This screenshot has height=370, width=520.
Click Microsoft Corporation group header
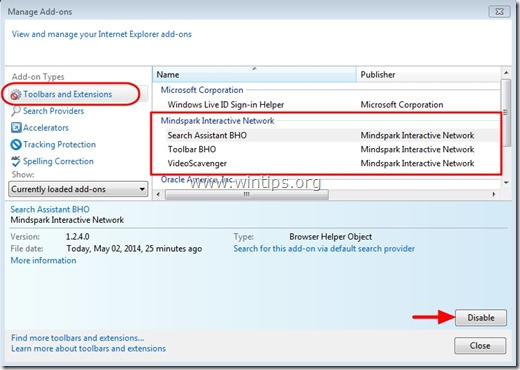[202, 90]
